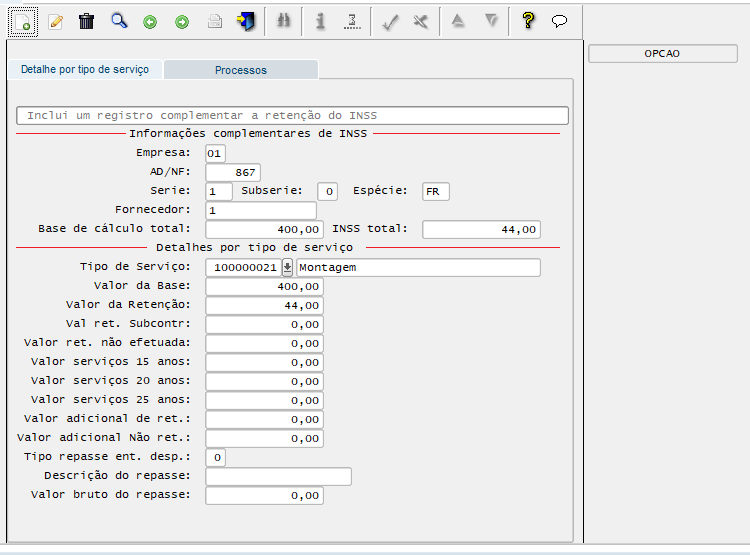Click the Descrição do repasse field
Screen dimensions: 750x555
pos(278,477)
